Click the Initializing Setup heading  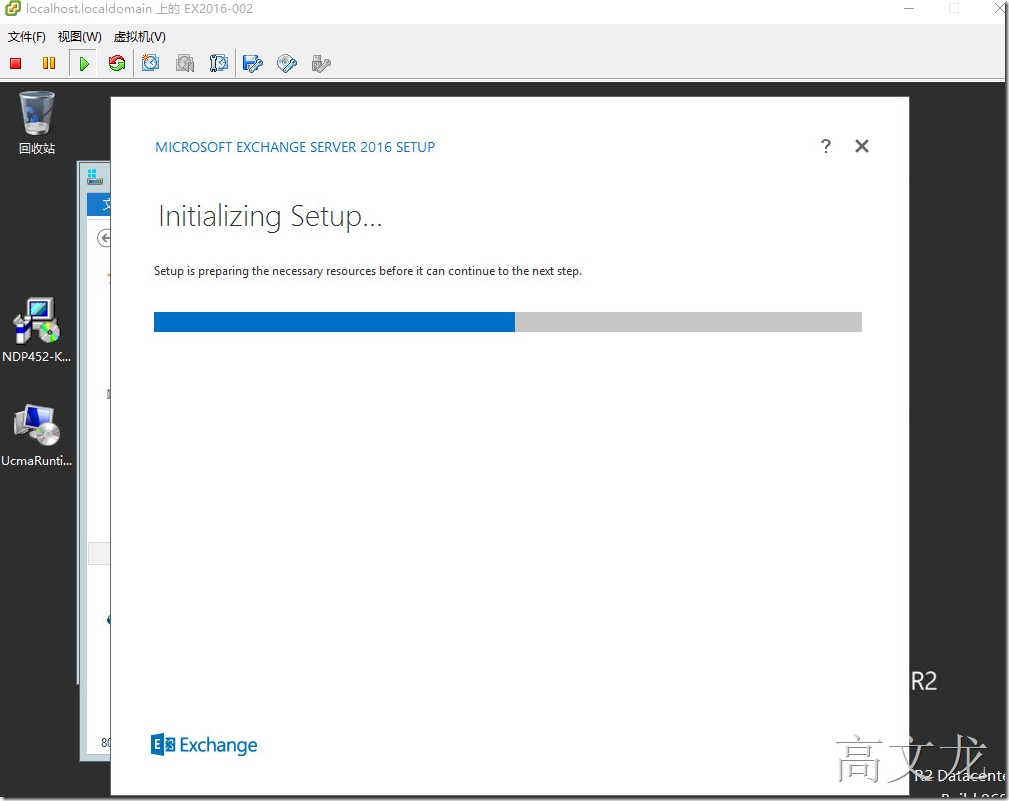click(270, 217)
